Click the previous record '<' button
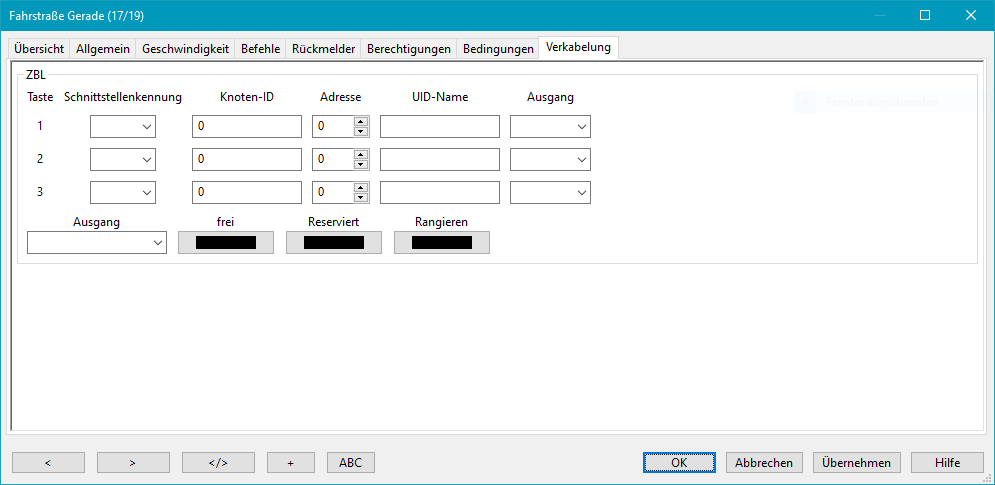 pyautogui.click(x=48, y=462)
